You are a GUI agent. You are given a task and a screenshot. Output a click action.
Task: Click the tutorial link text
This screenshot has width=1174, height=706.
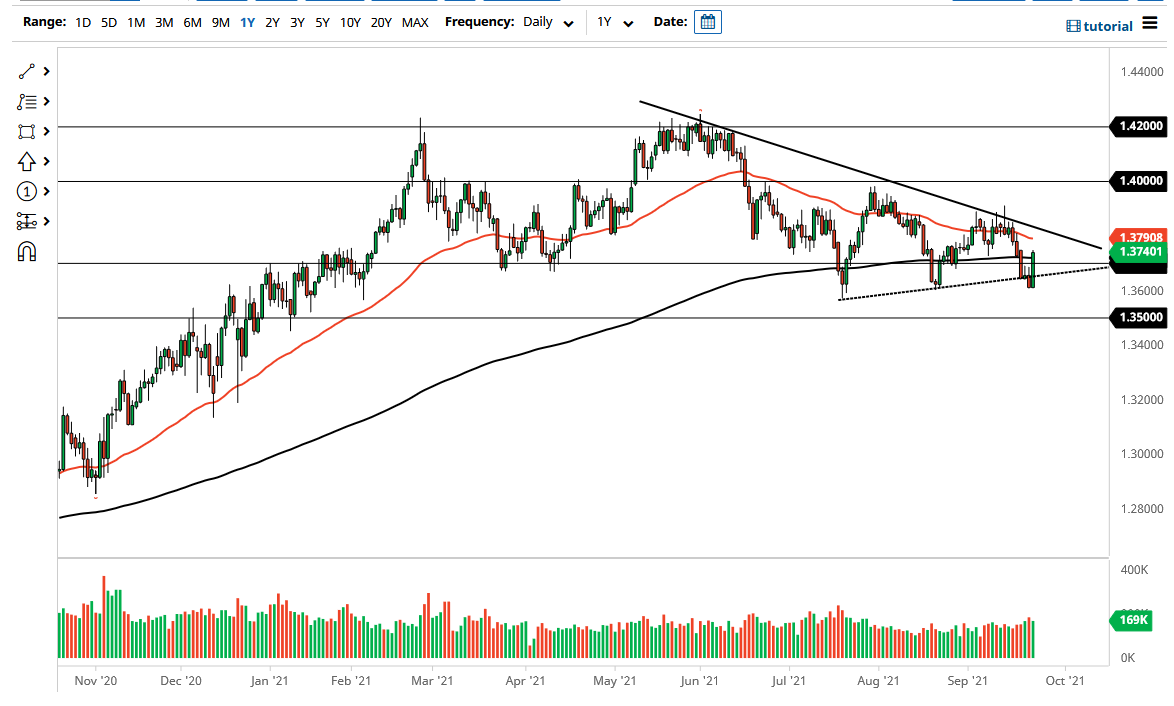tap(1109, 25)
